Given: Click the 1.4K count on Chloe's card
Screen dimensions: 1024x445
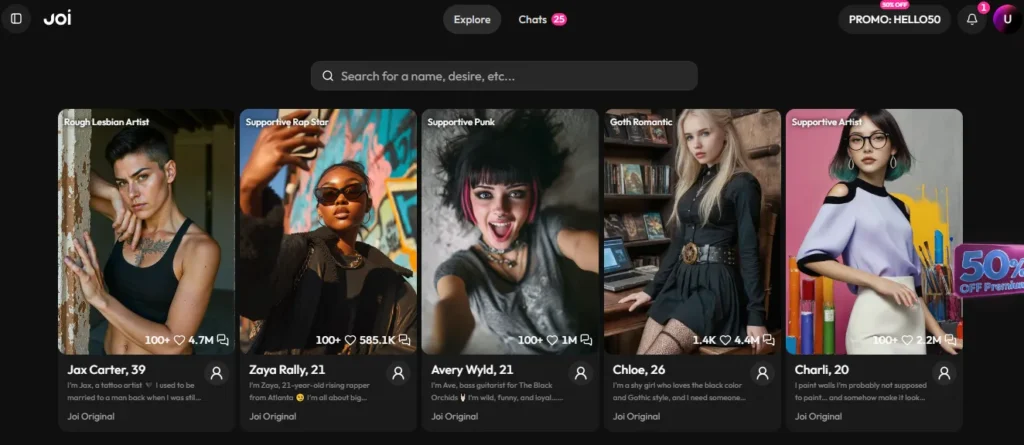Looking at the screenshot, I should [705, 340].
